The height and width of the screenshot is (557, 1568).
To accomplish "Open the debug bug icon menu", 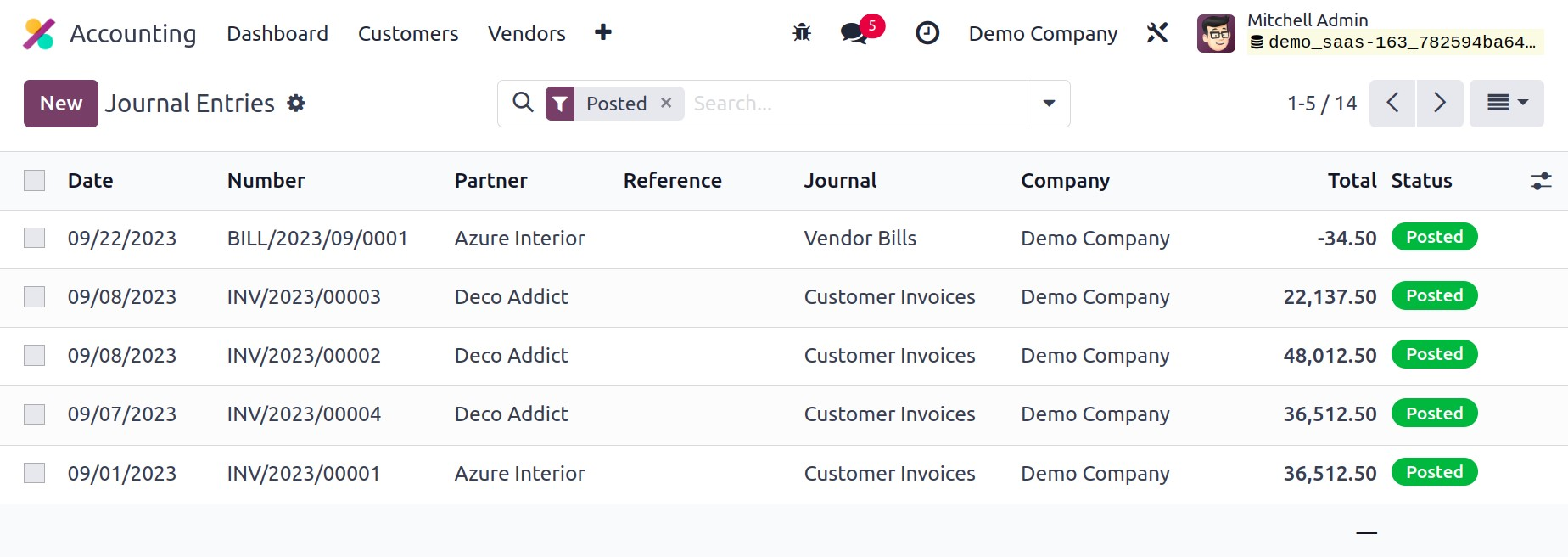I will click(x=801, y=33).
